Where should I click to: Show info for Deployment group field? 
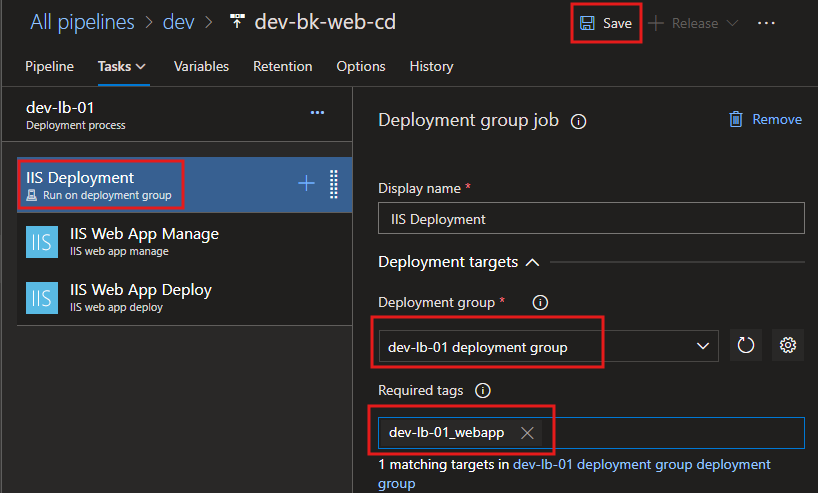point(540,303)
